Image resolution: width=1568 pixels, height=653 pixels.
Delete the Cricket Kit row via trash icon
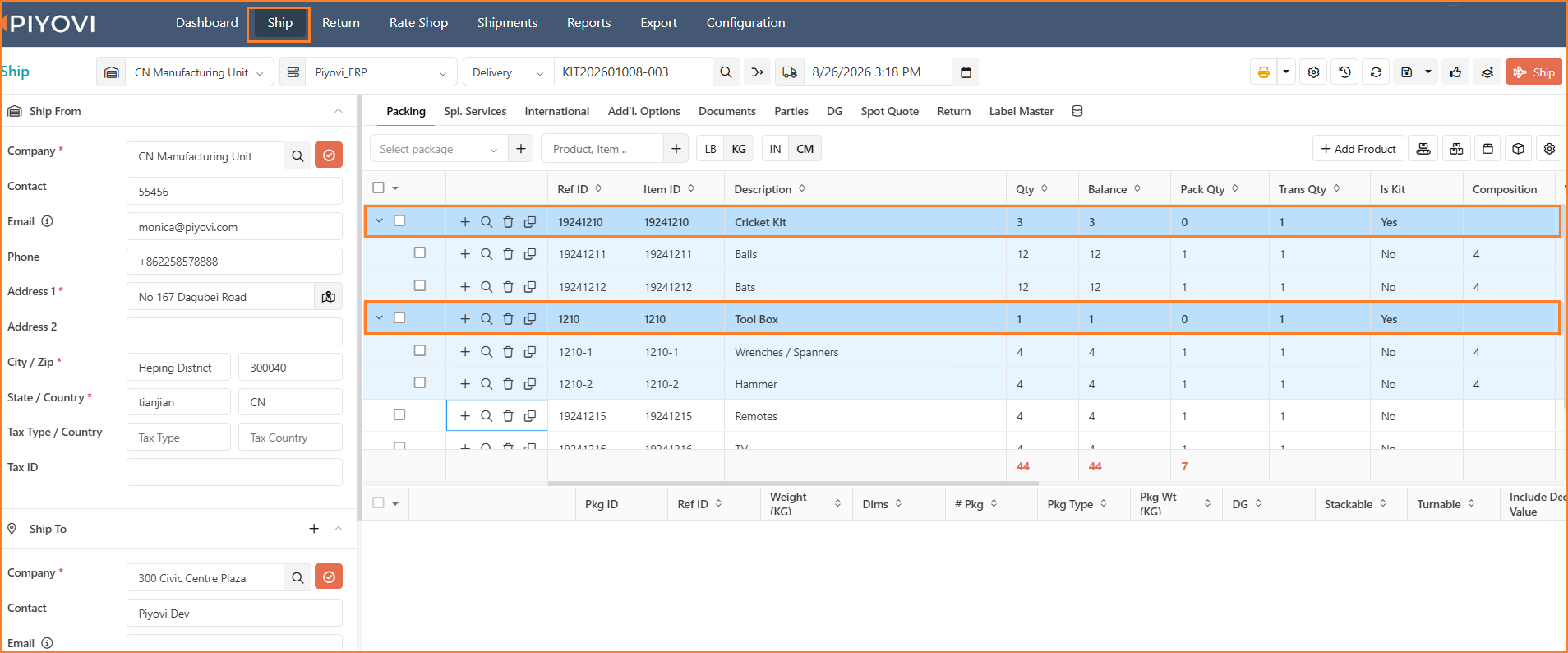coord(508,222)
